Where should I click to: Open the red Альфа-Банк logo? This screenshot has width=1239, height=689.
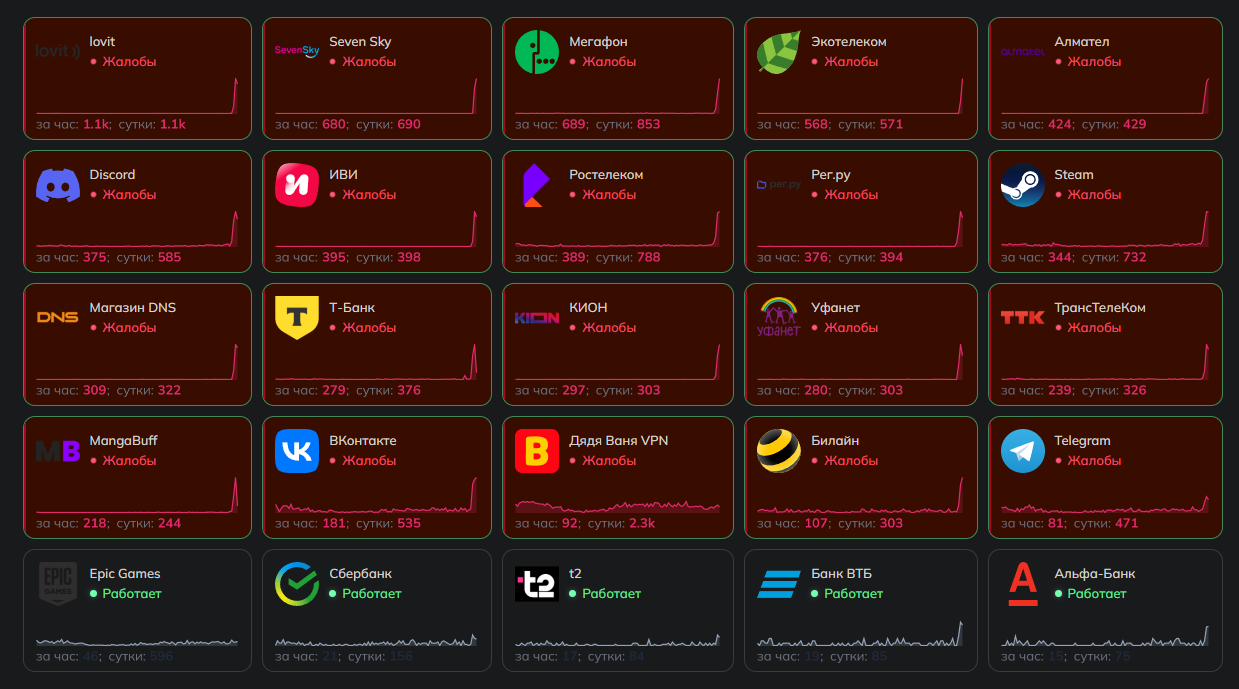[x=1023, y=584]
